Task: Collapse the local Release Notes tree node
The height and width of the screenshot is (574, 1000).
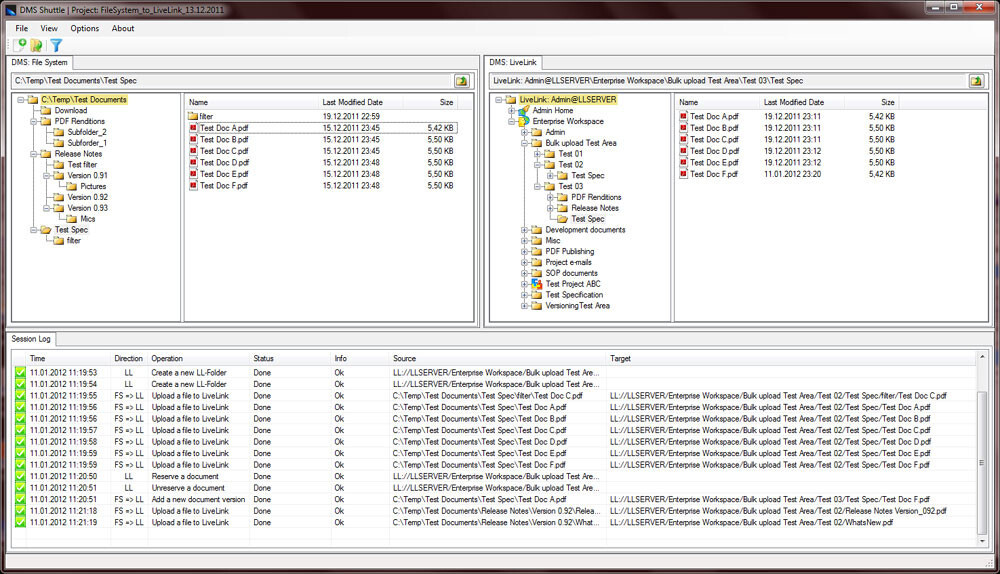Action: click(33, 154)
